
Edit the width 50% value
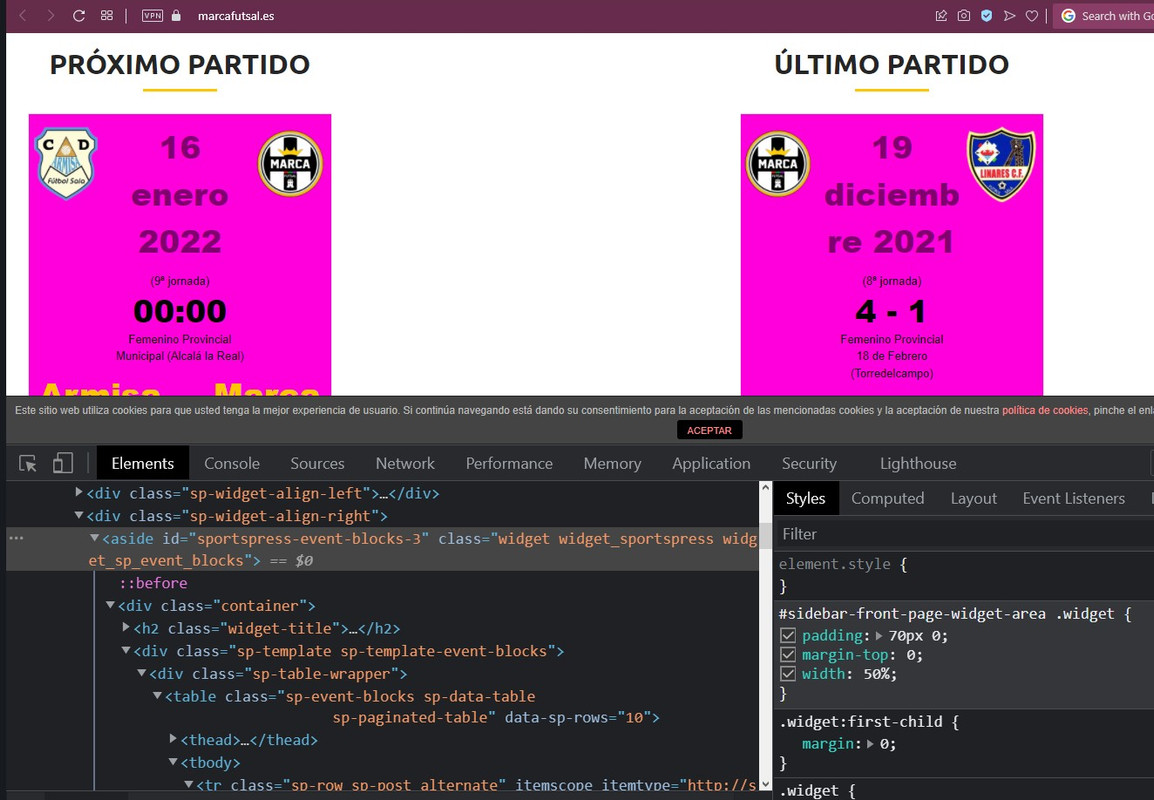tap(879, 673)
